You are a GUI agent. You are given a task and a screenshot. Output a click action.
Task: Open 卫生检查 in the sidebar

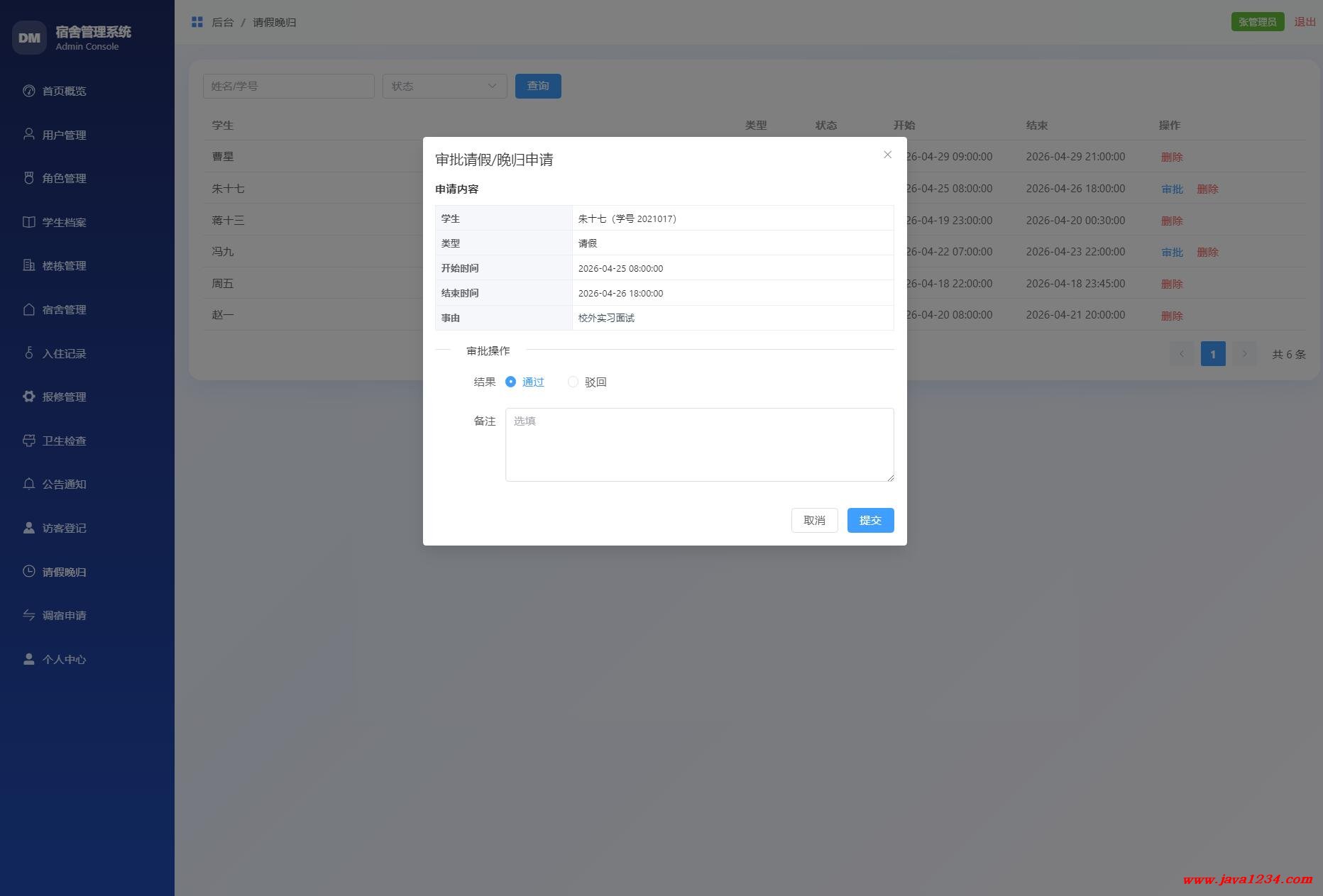pyautogui.click(x=64, y=441)
